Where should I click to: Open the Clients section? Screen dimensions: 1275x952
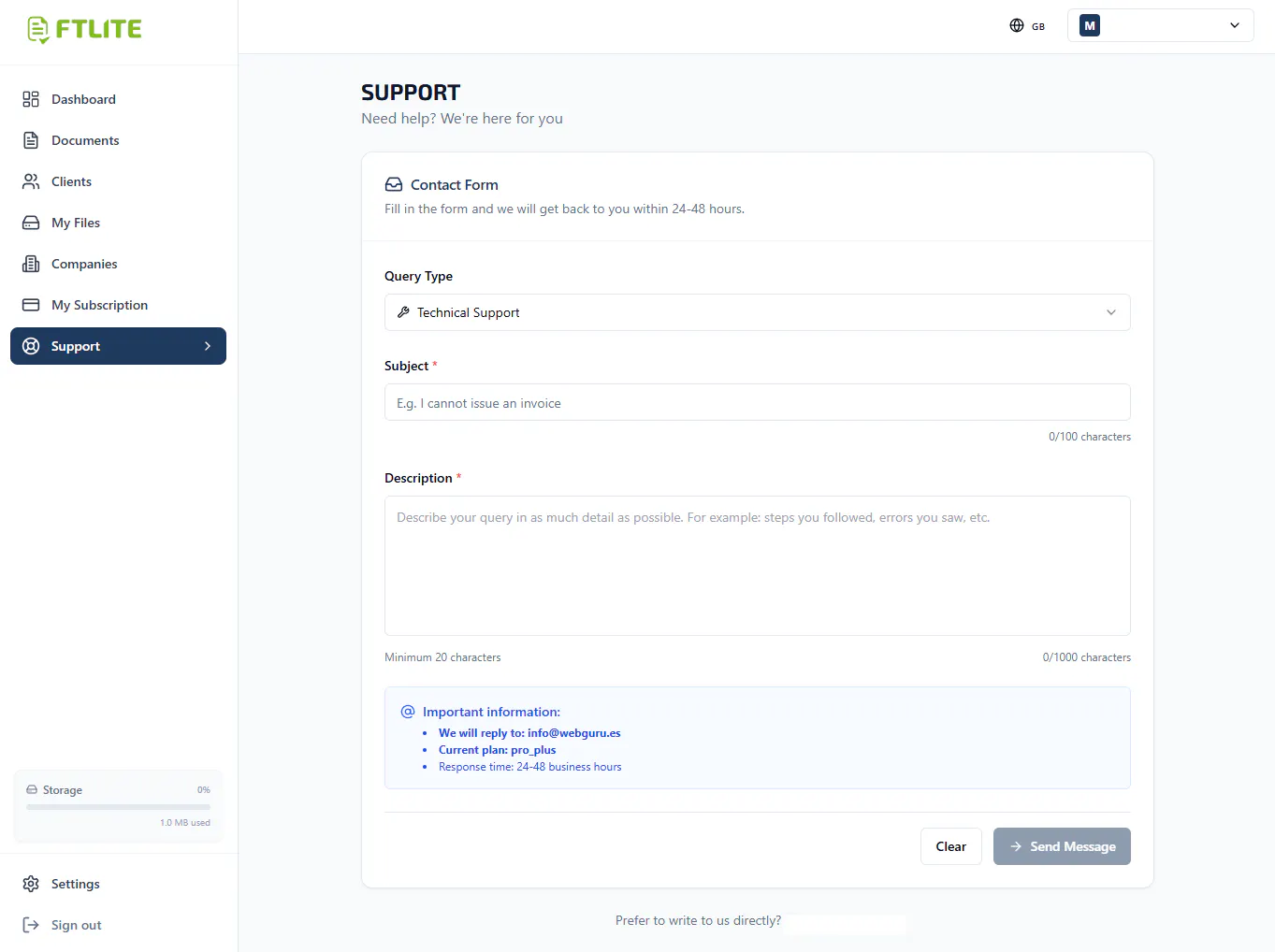(x=118, y=181)
